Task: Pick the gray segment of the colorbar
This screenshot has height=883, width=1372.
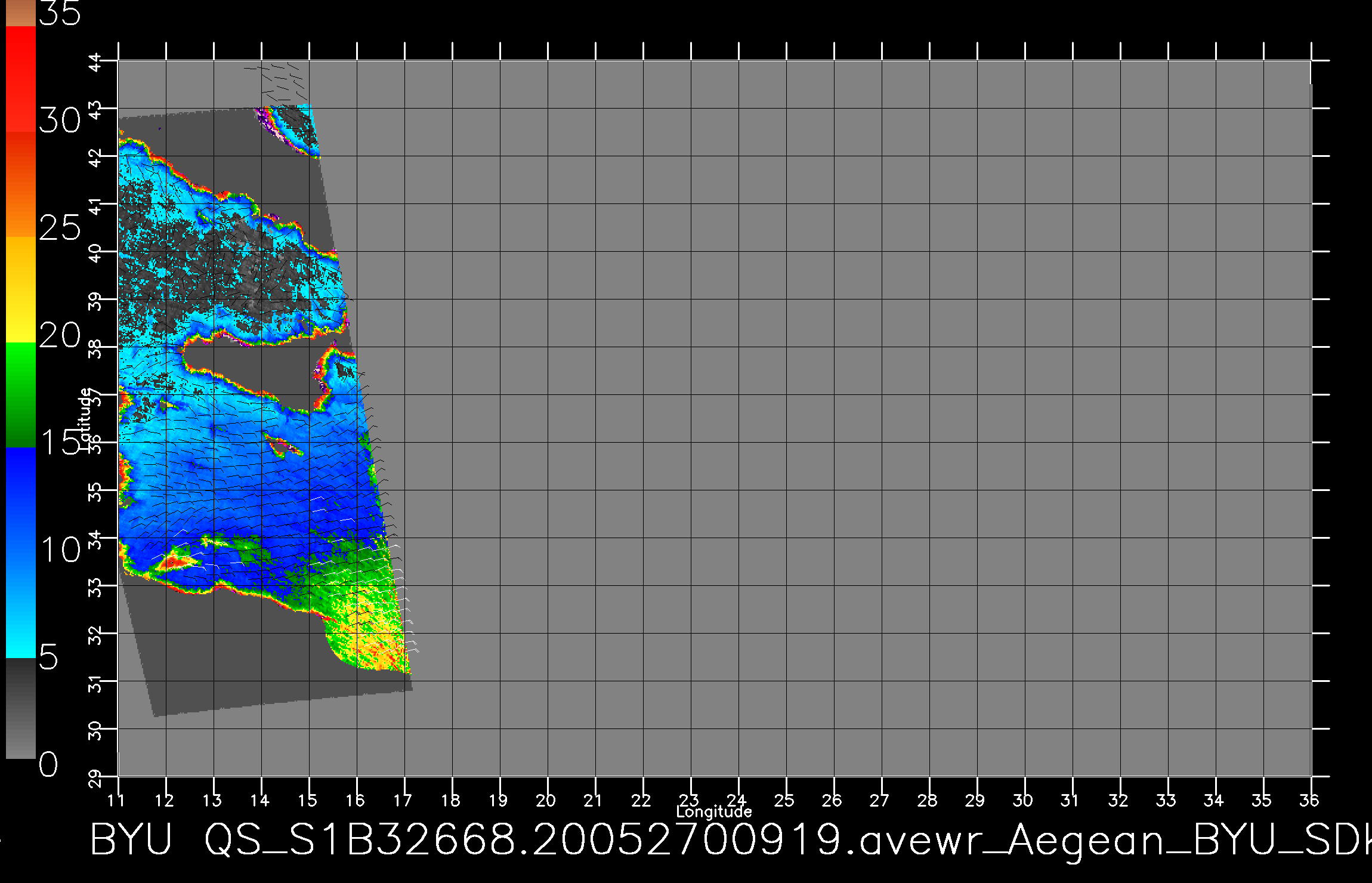Action: [21, 708]
